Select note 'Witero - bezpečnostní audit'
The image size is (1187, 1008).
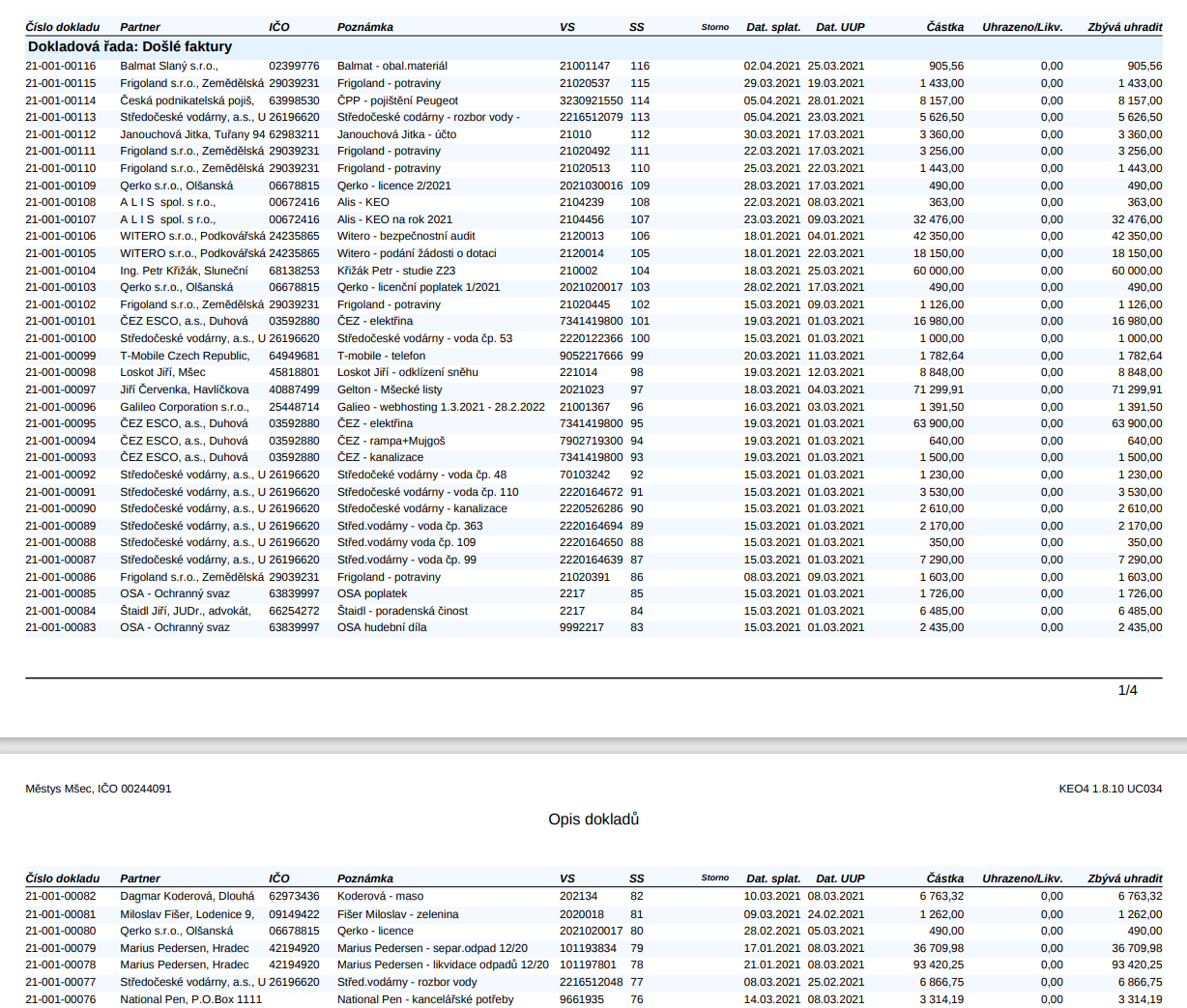[406, 236]
